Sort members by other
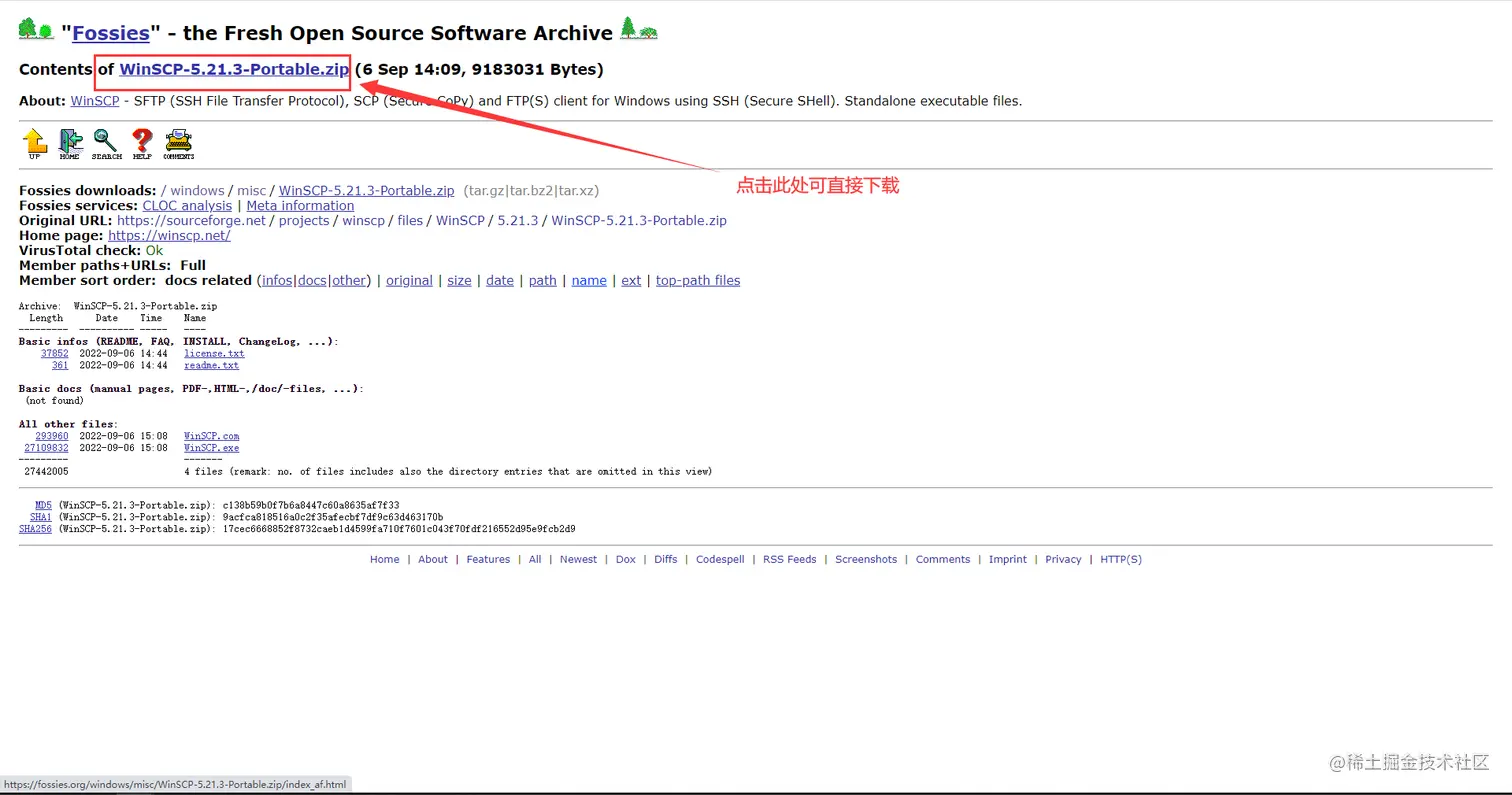 tap(349, 281)
